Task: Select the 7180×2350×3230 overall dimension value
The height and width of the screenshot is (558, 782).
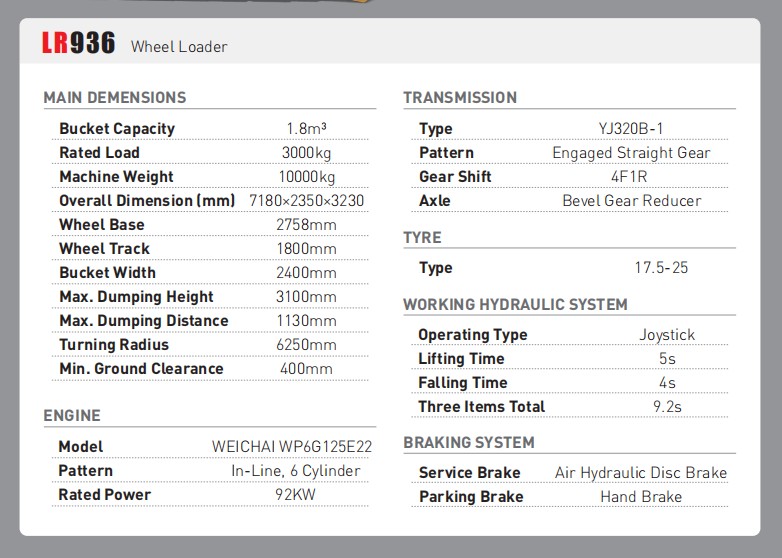Action: (306, 201)
